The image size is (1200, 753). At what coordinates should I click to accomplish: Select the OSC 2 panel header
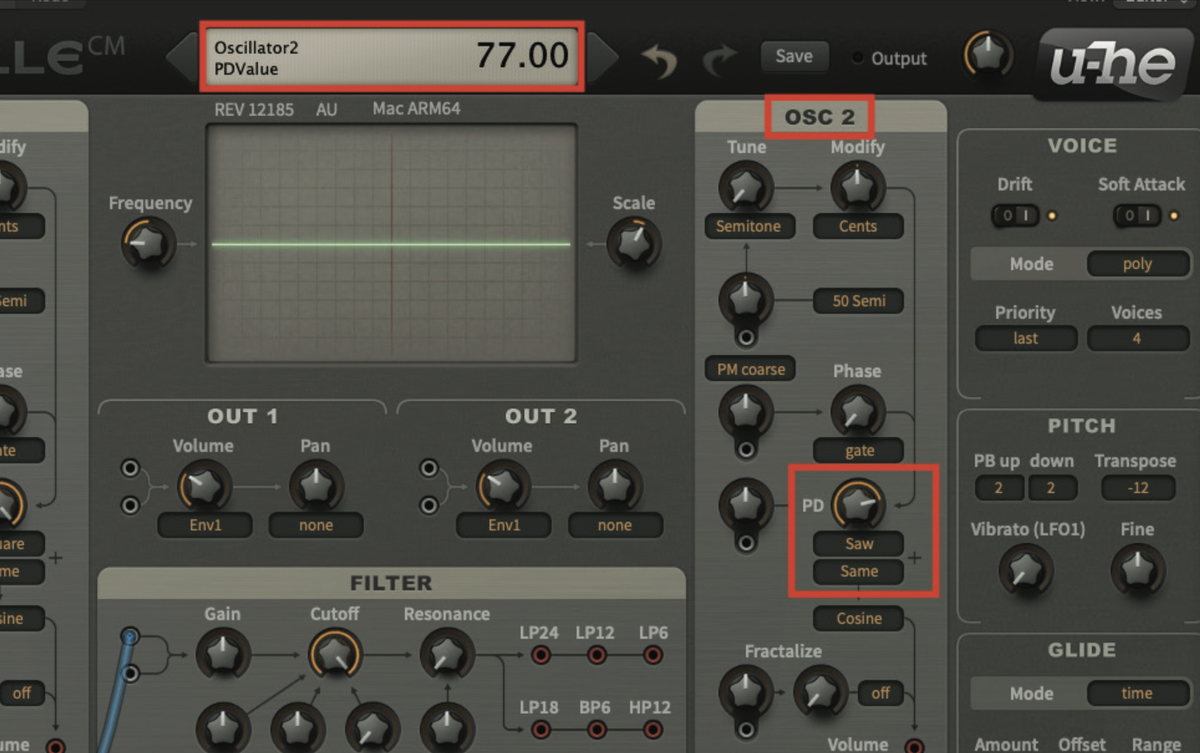(x=818, y=116)
